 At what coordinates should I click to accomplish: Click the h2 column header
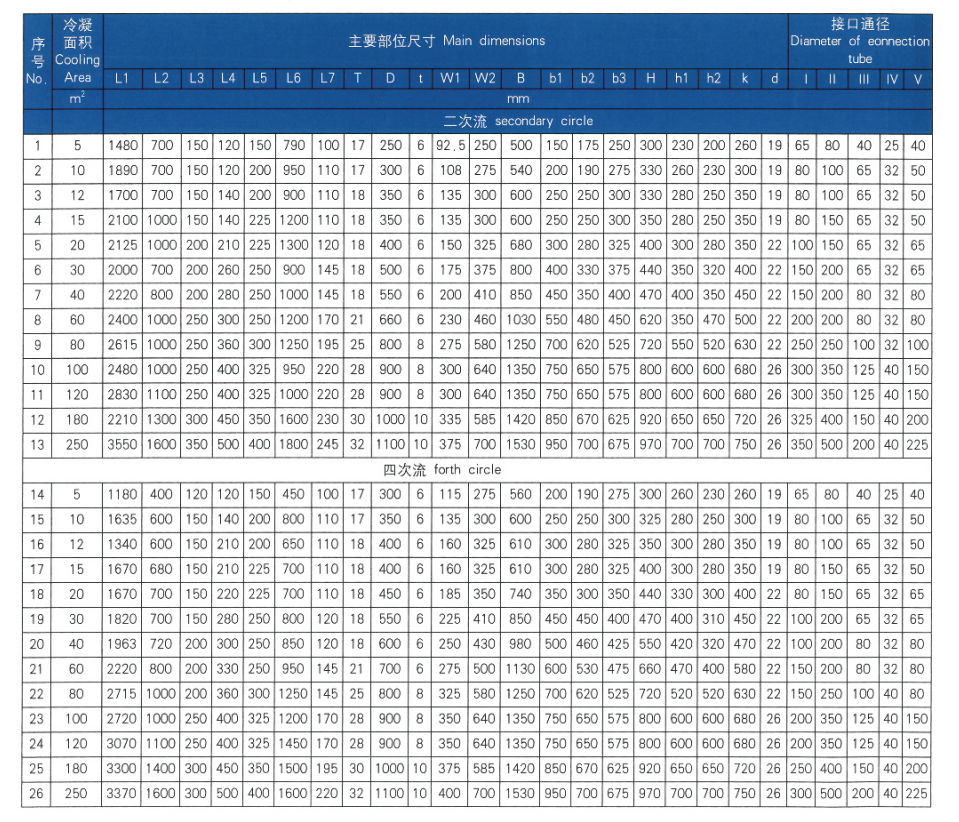pos(713,78)
